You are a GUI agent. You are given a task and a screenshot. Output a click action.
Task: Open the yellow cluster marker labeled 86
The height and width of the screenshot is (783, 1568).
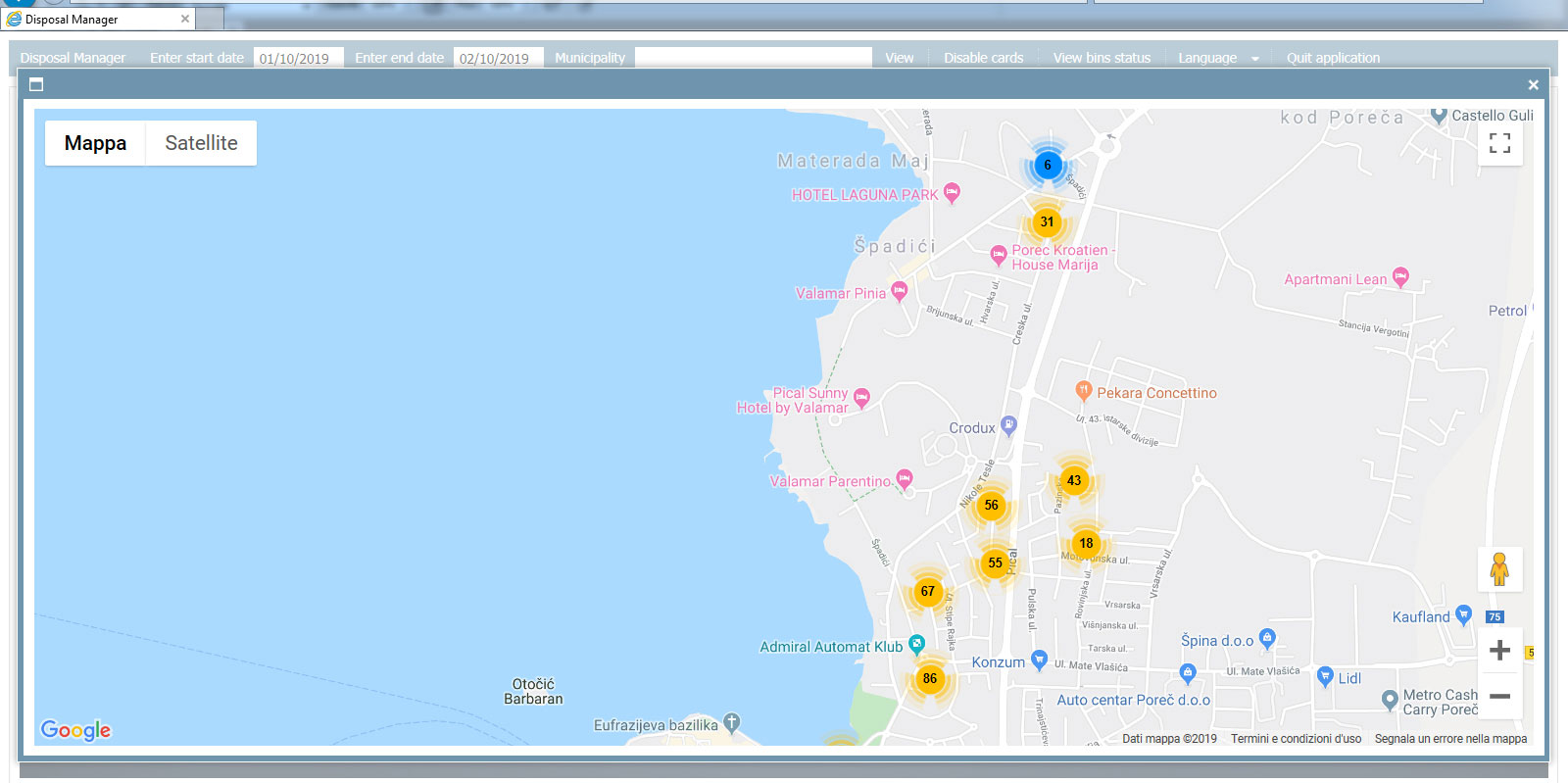tap(930, 678)
